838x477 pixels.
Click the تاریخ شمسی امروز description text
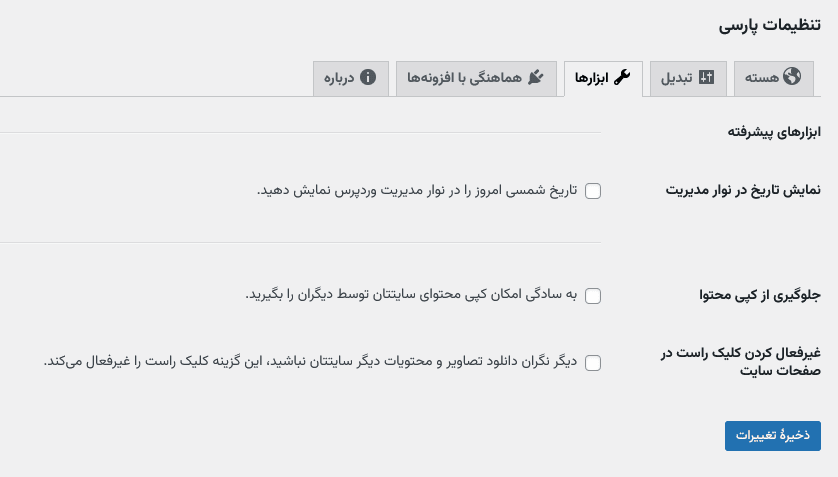tap(418, 190)
